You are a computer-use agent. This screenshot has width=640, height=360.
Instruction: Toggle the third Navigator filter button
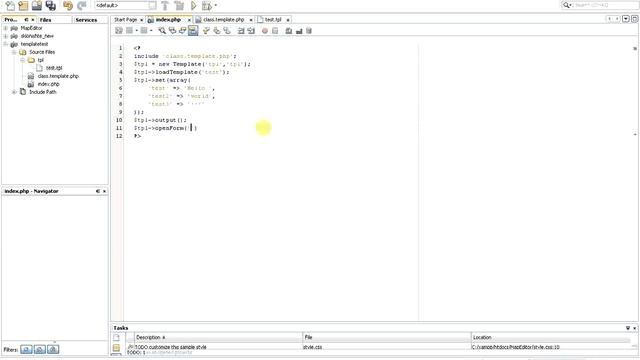(53, 349)
